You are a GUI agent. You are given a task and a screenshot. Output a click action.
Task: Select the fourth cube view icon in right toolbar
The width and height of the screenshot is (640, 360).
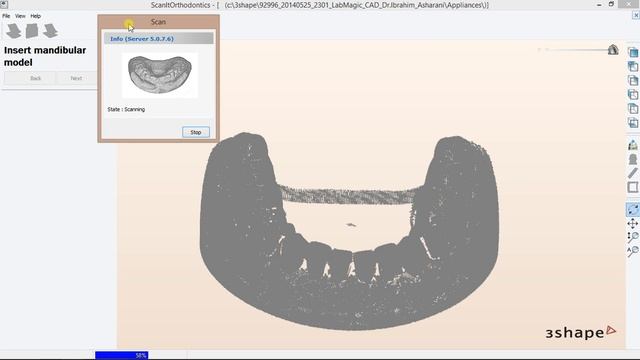[633, 94]
